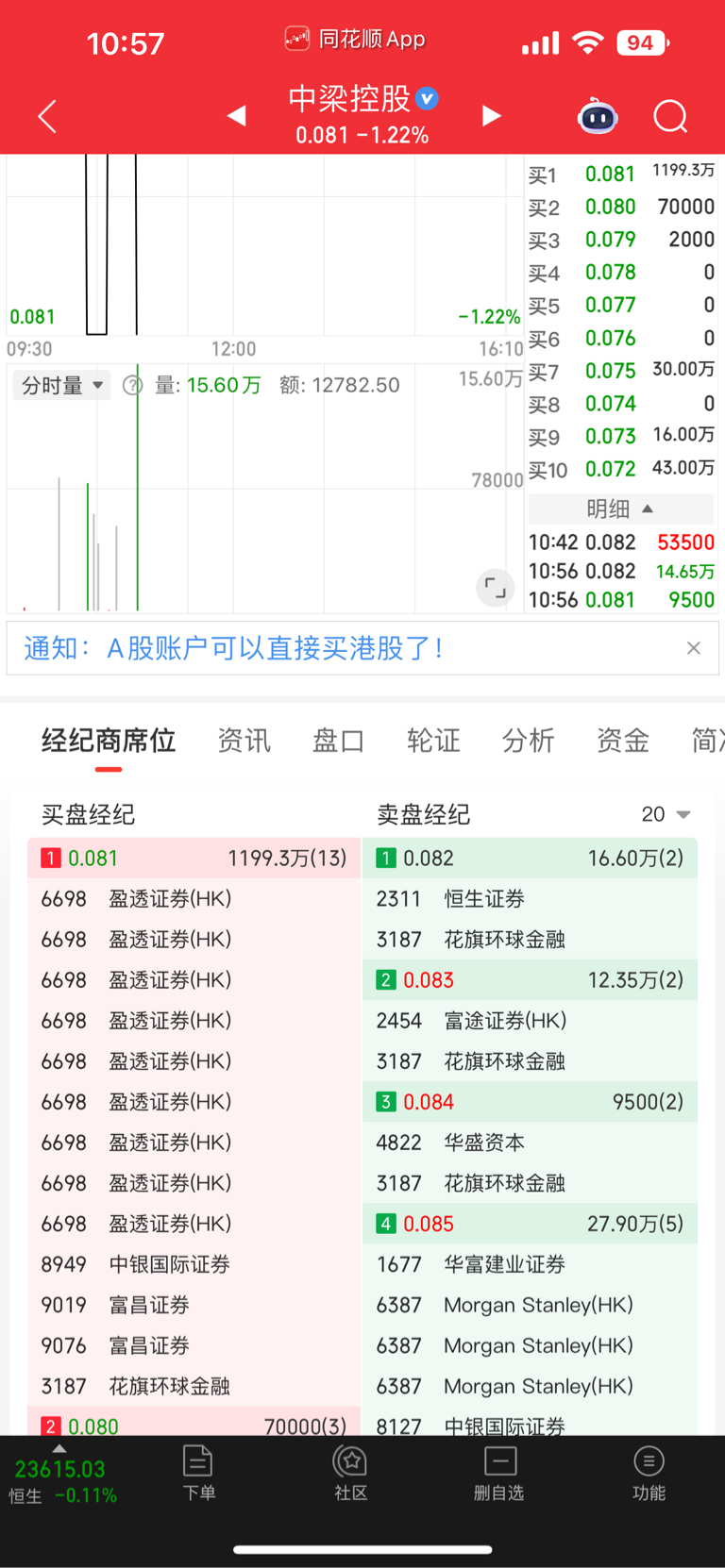725x1568 pixels.
Task: Open the robot assistant icon
Action: 598,116
